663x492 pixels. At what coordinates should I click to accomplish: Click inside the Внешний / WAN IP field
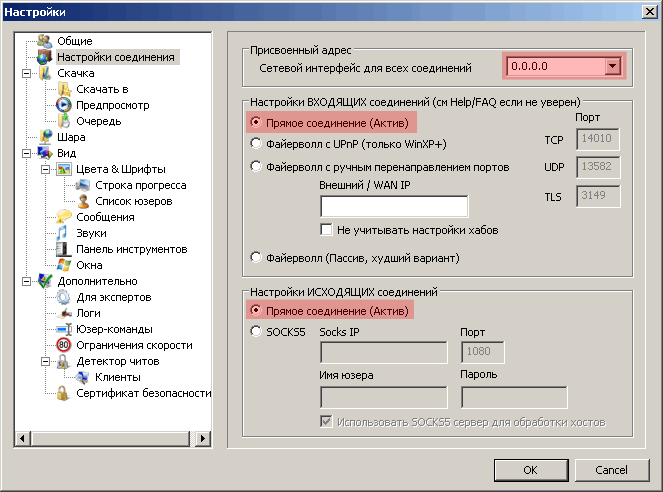click(x=394, y=207)
